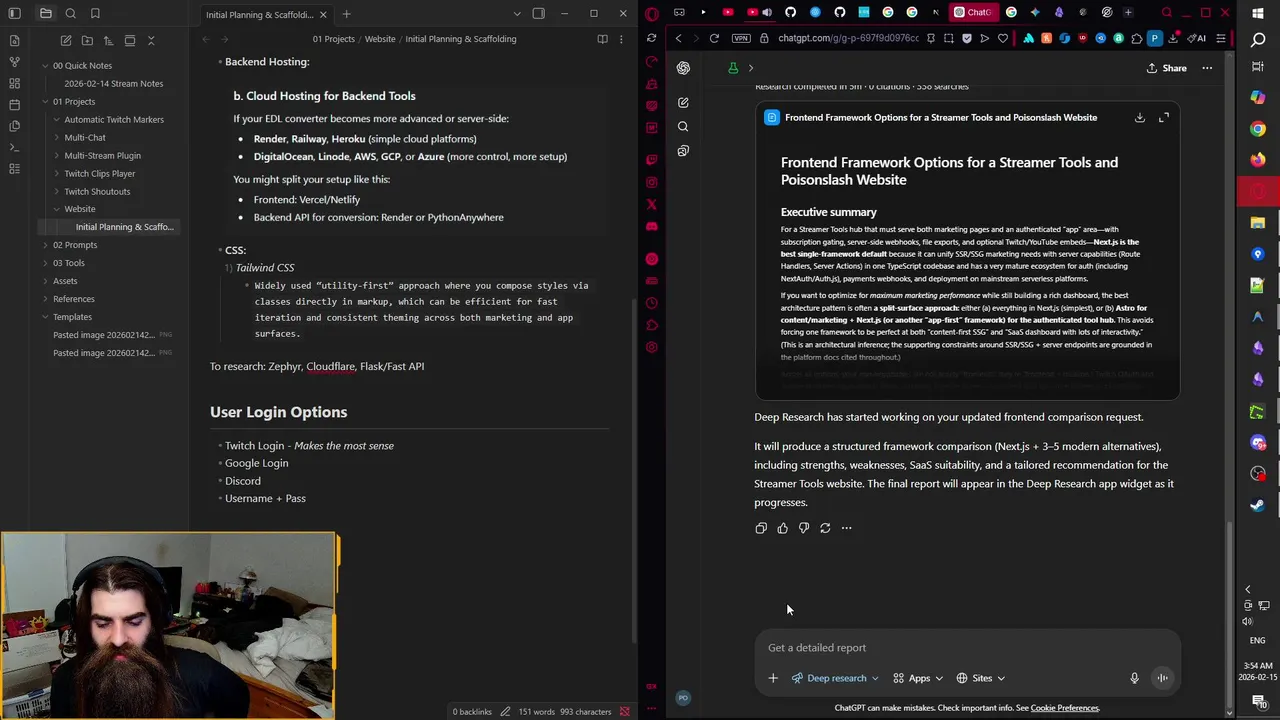Image resolution: width=1280 pixels, height=720 pixels.
Task: Switch to ChatGPT browser tab
Action: (972, 12)
